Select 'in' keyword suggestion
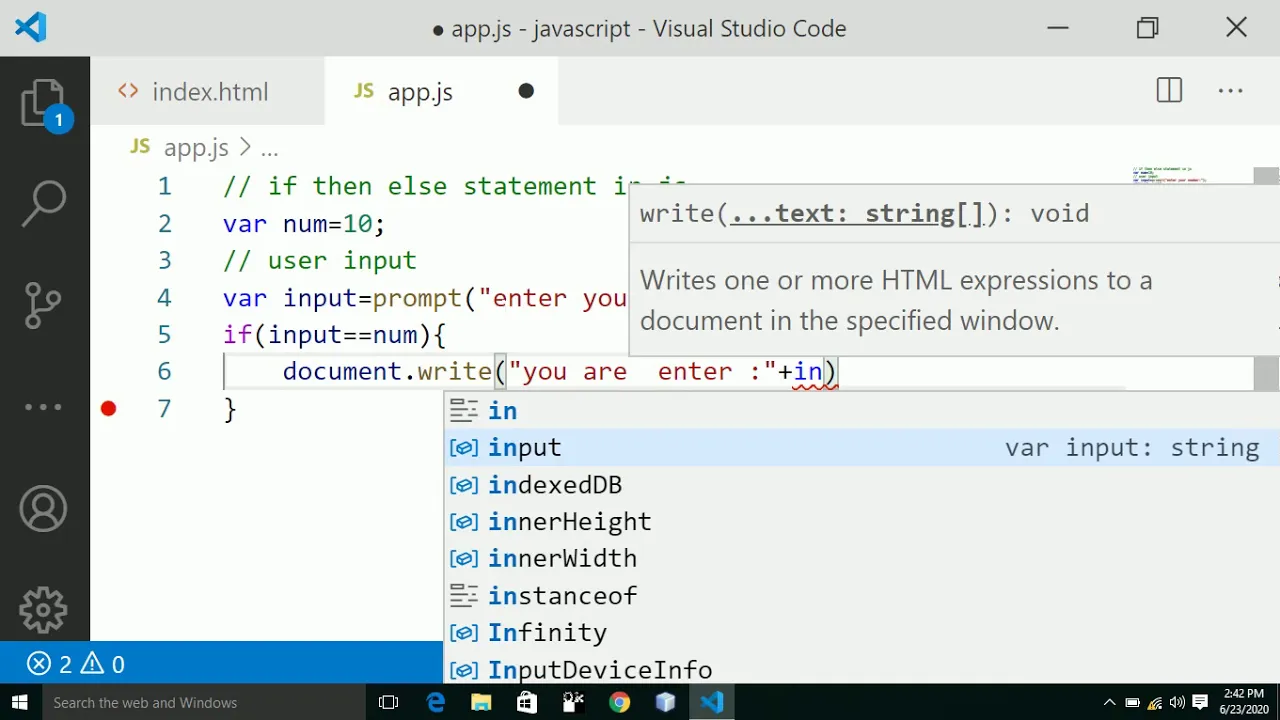Viewport: 1280px width, 720px height. 861,410
